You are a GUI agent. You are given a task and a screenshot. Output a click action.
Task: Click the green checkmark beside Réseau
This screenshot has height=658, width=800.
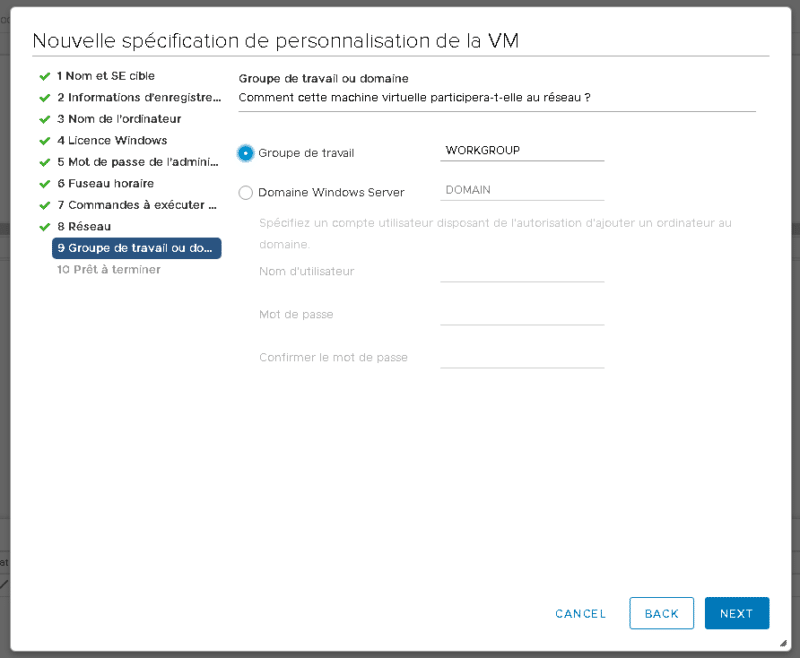point(45,227)
